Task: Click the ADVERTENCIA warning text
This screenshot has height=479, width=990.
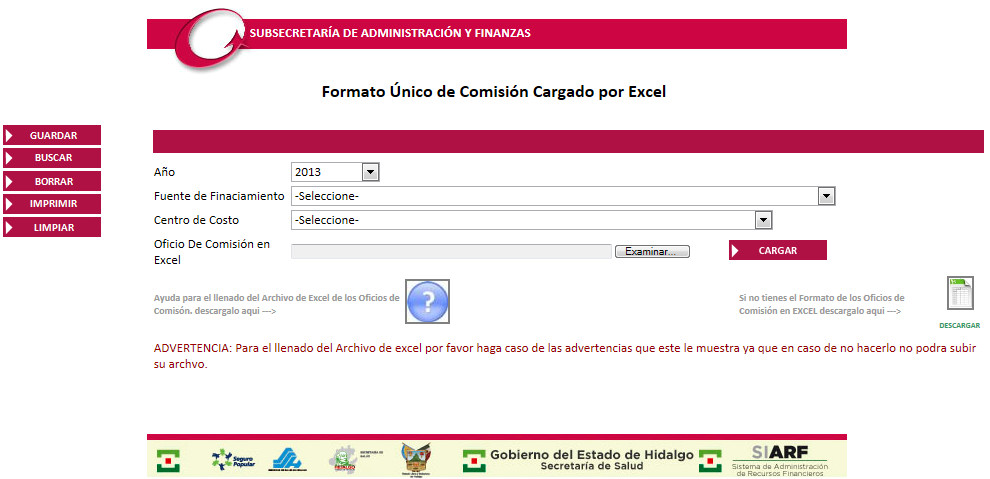Action: pyautogui.click(x=564, y=357)
